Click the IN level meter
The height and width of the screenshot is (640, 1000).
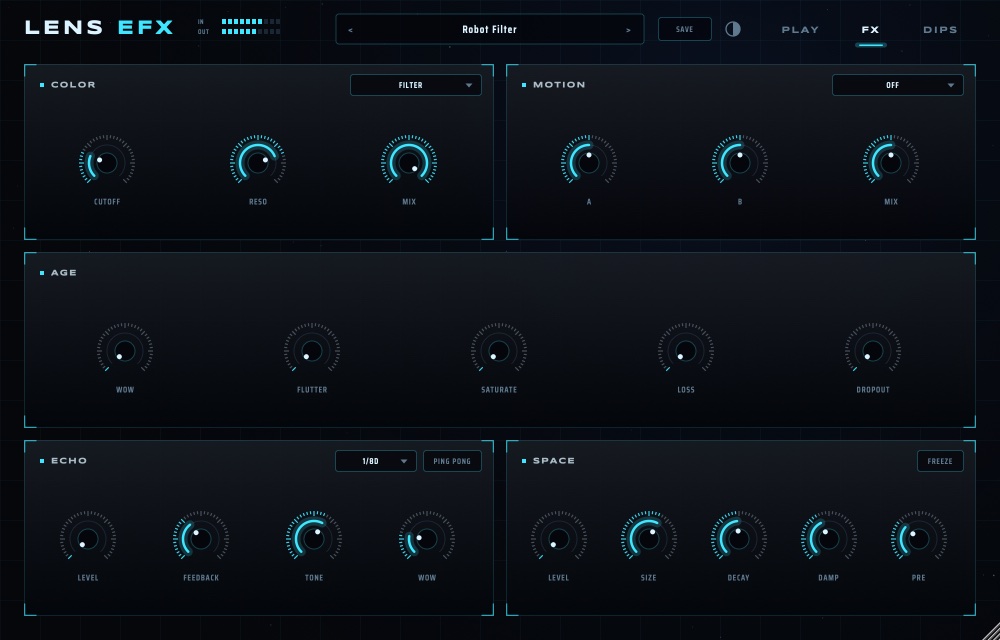251,22
